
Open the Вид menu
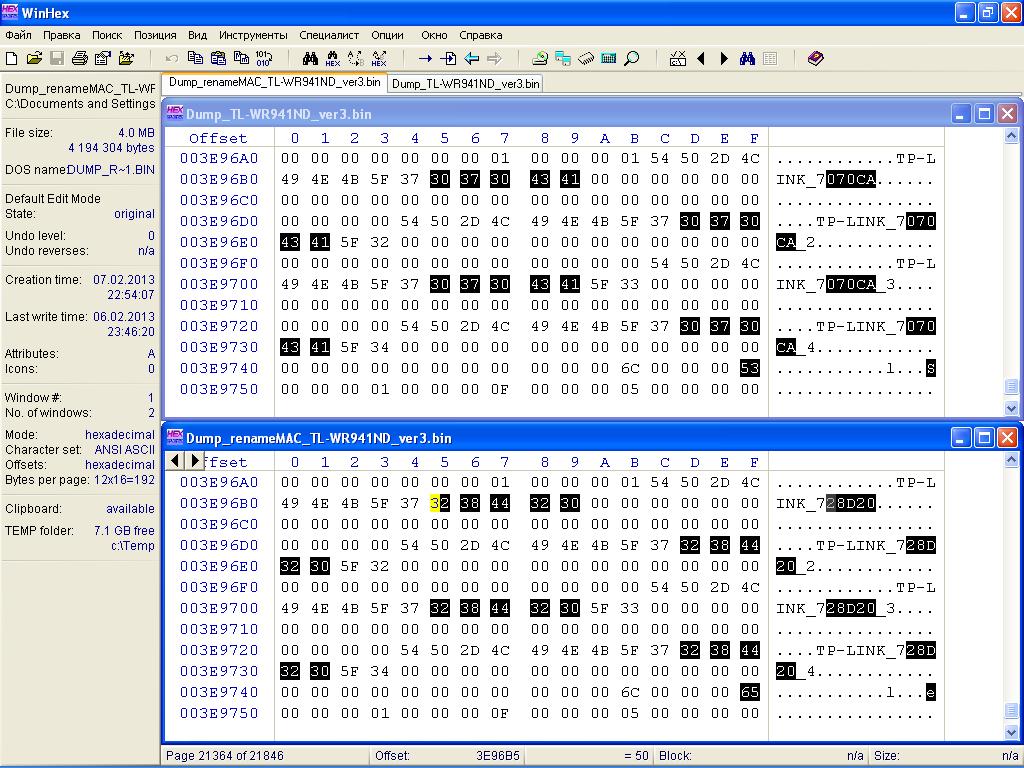point(197,35)
